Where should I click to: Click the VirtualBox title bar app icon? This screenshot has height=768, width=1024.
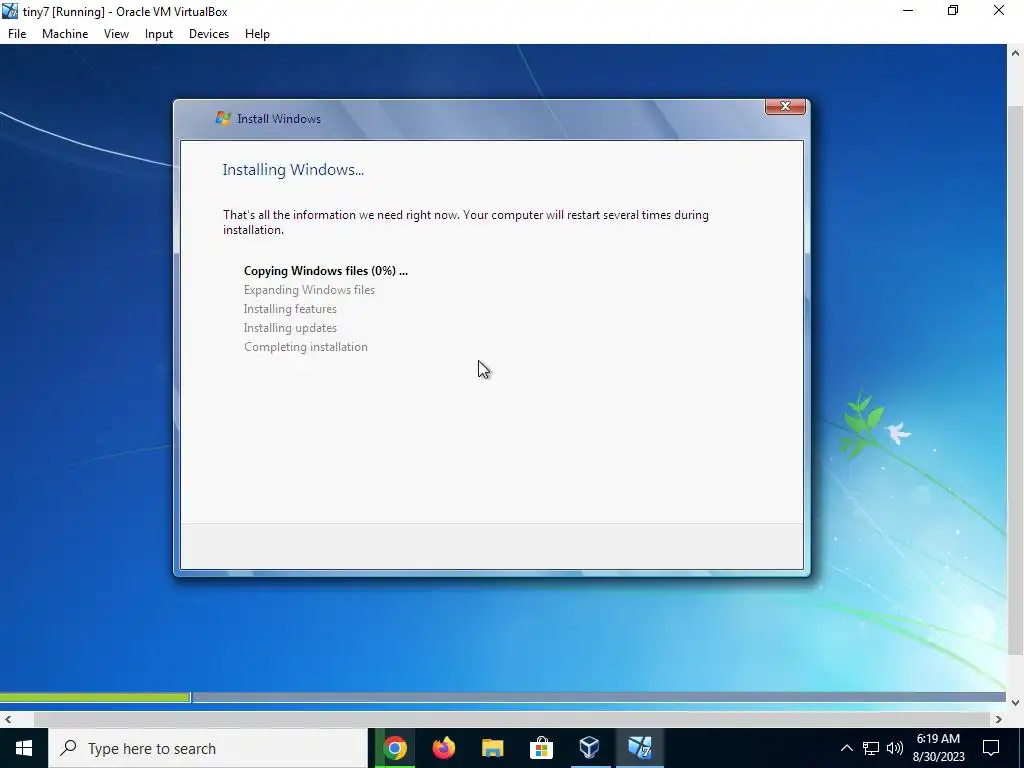click(10, 11)
